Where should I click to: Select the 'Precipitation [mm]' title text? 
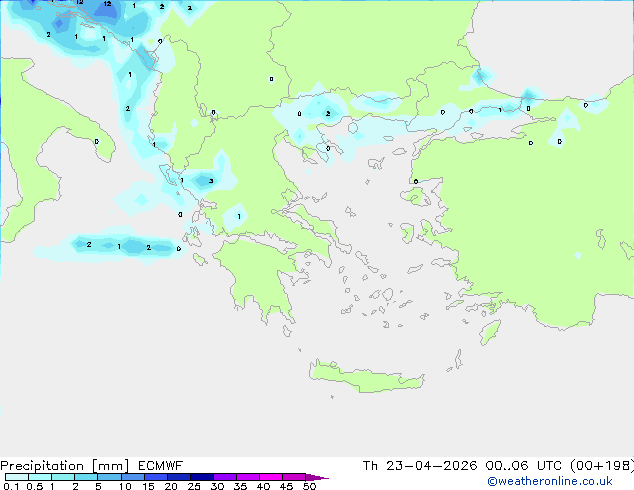point(65,466)
